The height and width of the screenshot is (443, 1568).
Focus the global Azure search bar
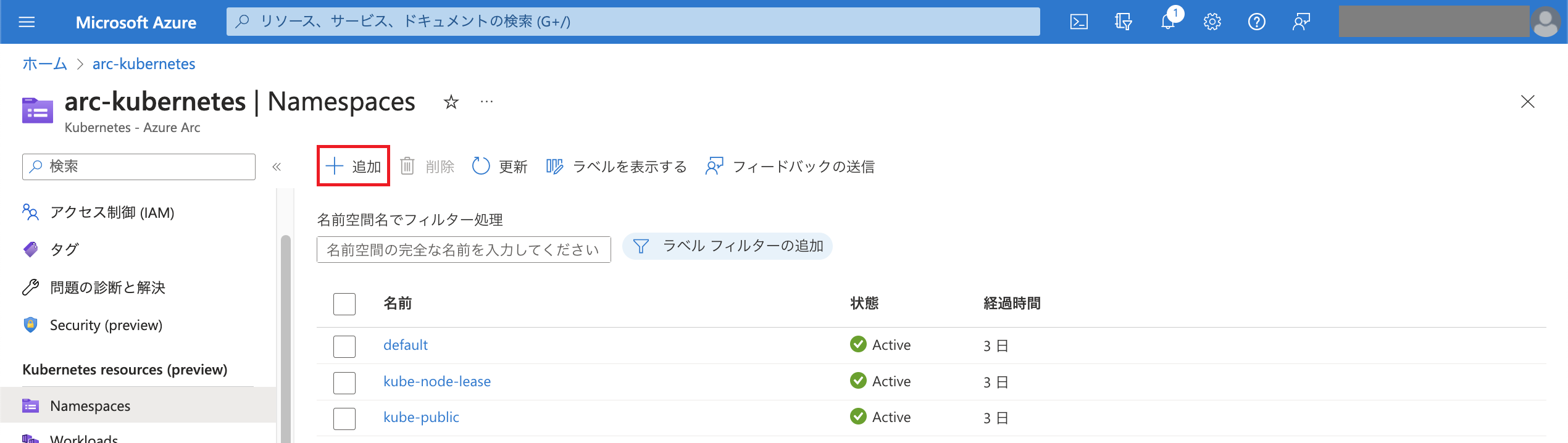point(633,22)
